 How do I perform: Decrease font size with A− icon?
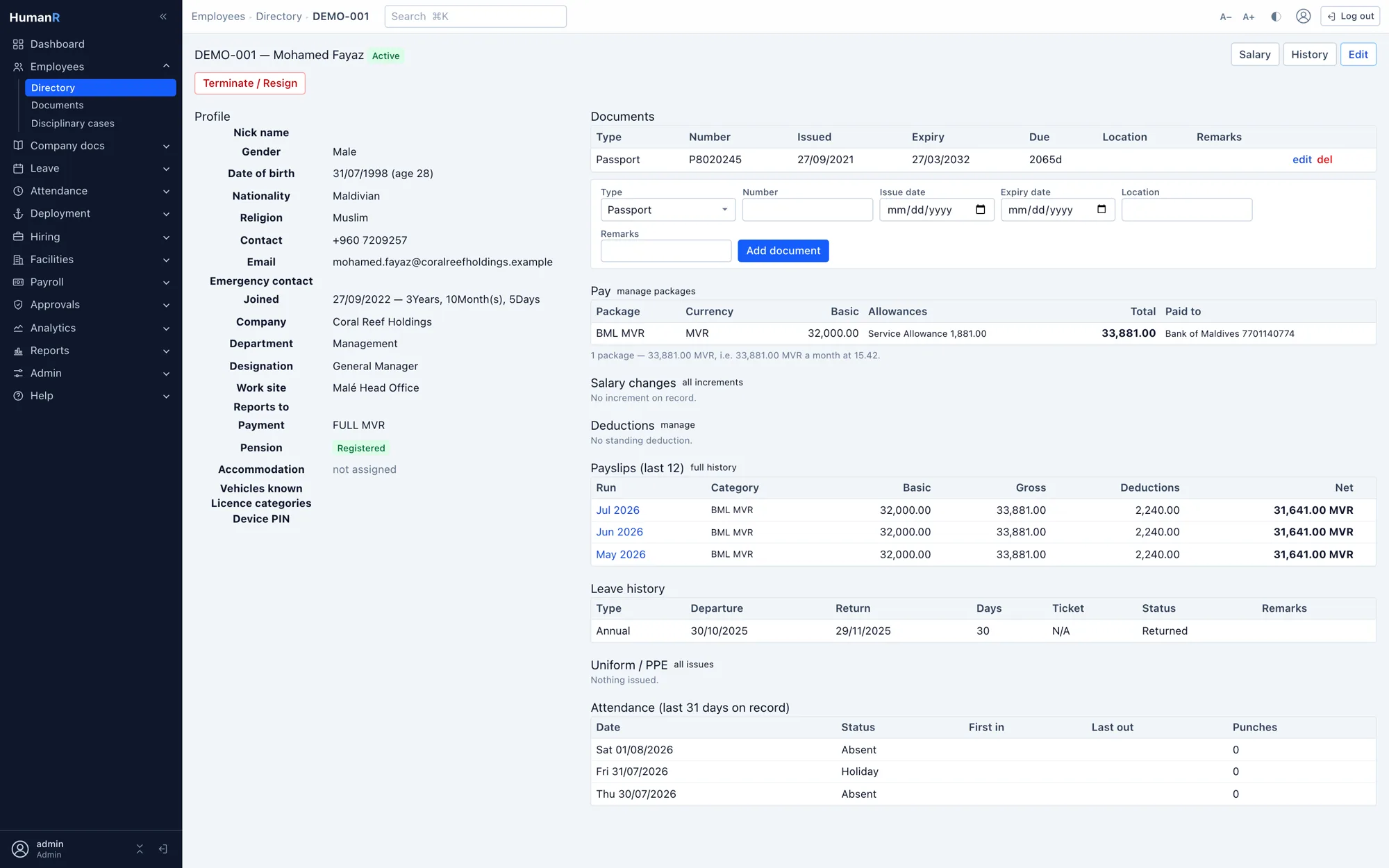click(1226, 17)
